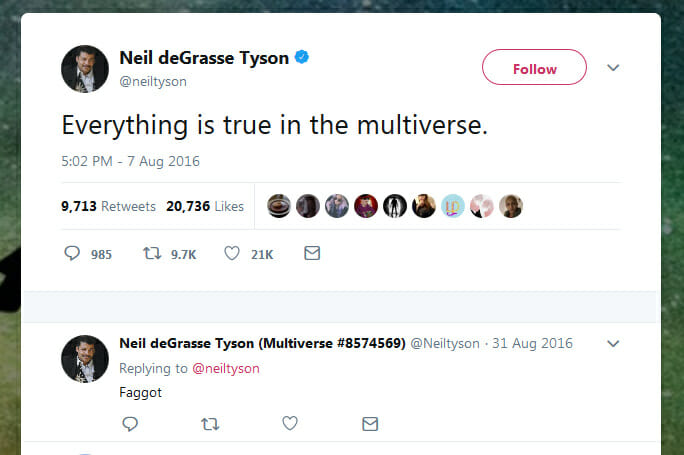Click the reply author's profile avatar
This screenshot has height=455, width=684.
tap(84, 358)
